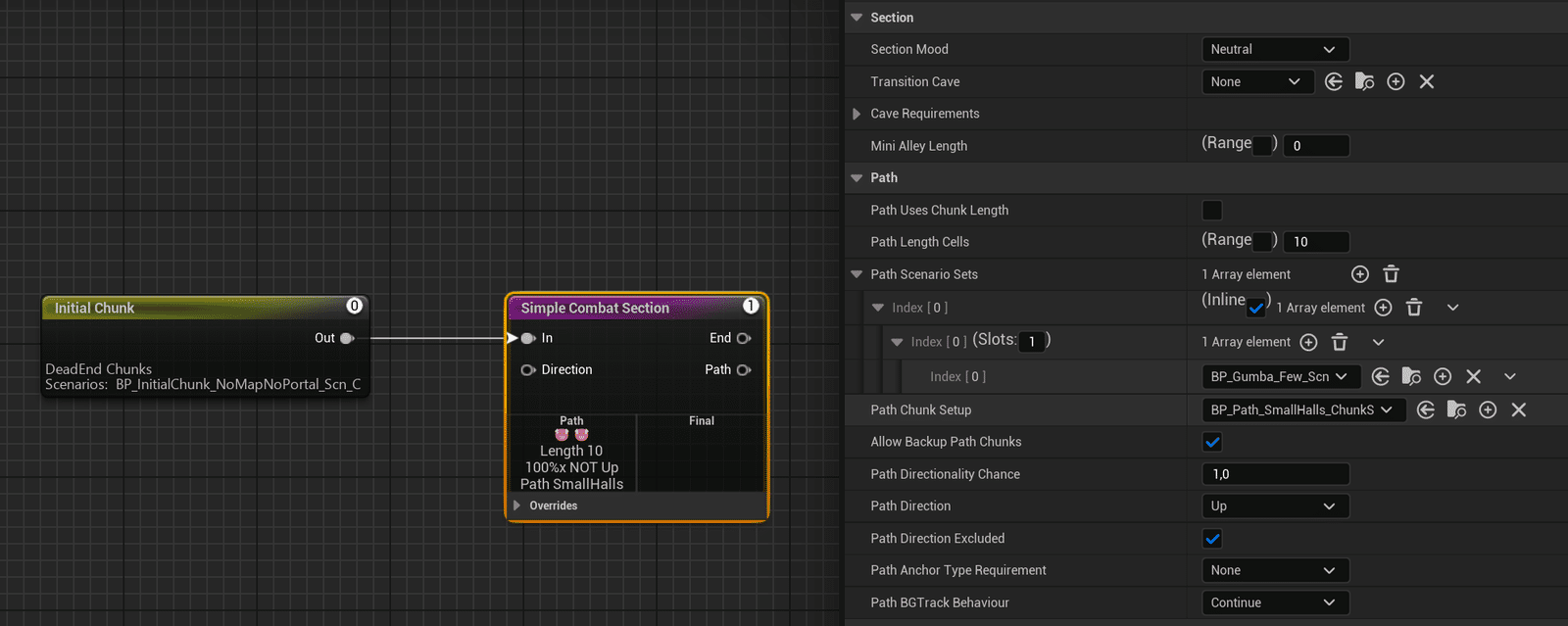This screenshot has height=626, width=1568.
Task: Open the Path Direction dropdown set to Up
Action: 1275,506
